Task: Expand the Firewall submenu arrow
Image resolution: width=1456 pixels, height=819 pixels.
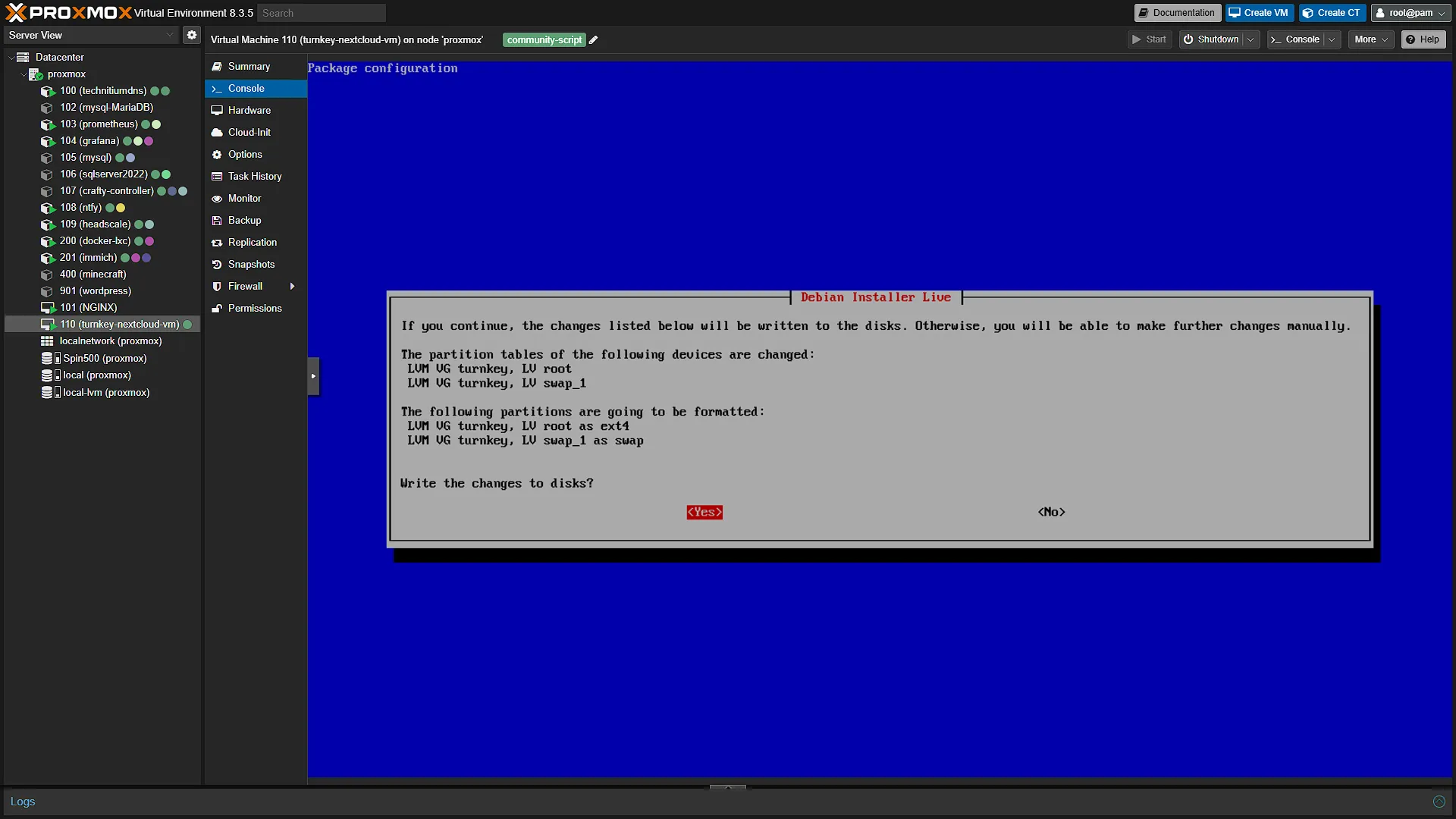Action: (x=292, y=287)
